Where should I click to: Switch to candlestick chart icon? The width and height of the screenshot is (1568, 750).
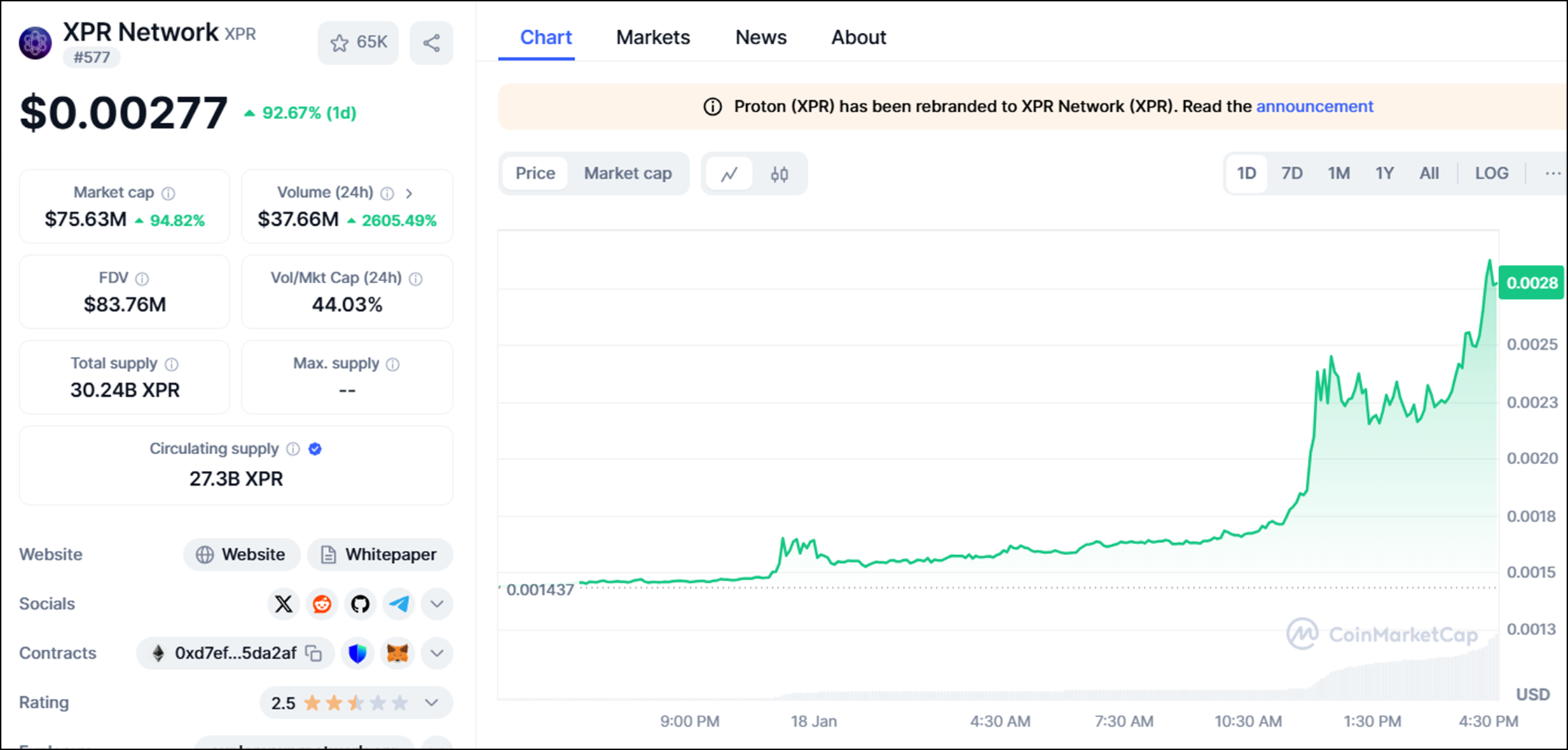pos(779,174)
